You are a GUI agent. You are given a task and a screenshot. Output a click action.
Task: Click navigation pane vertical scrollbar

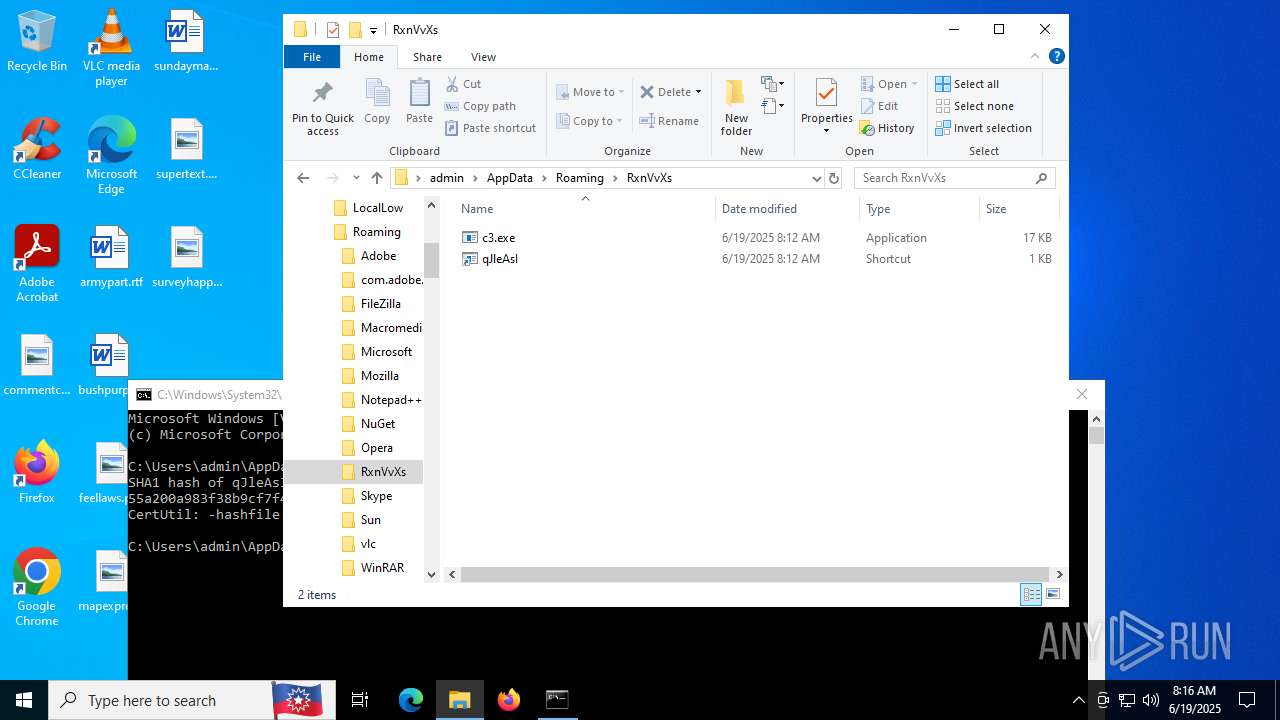click(432, 260)
